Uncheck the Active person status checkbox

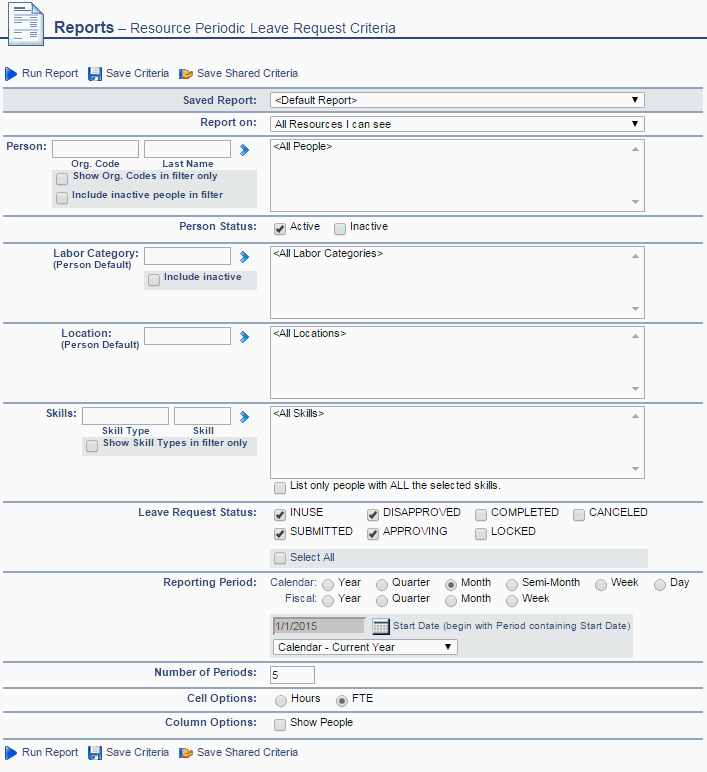(280, 229)
